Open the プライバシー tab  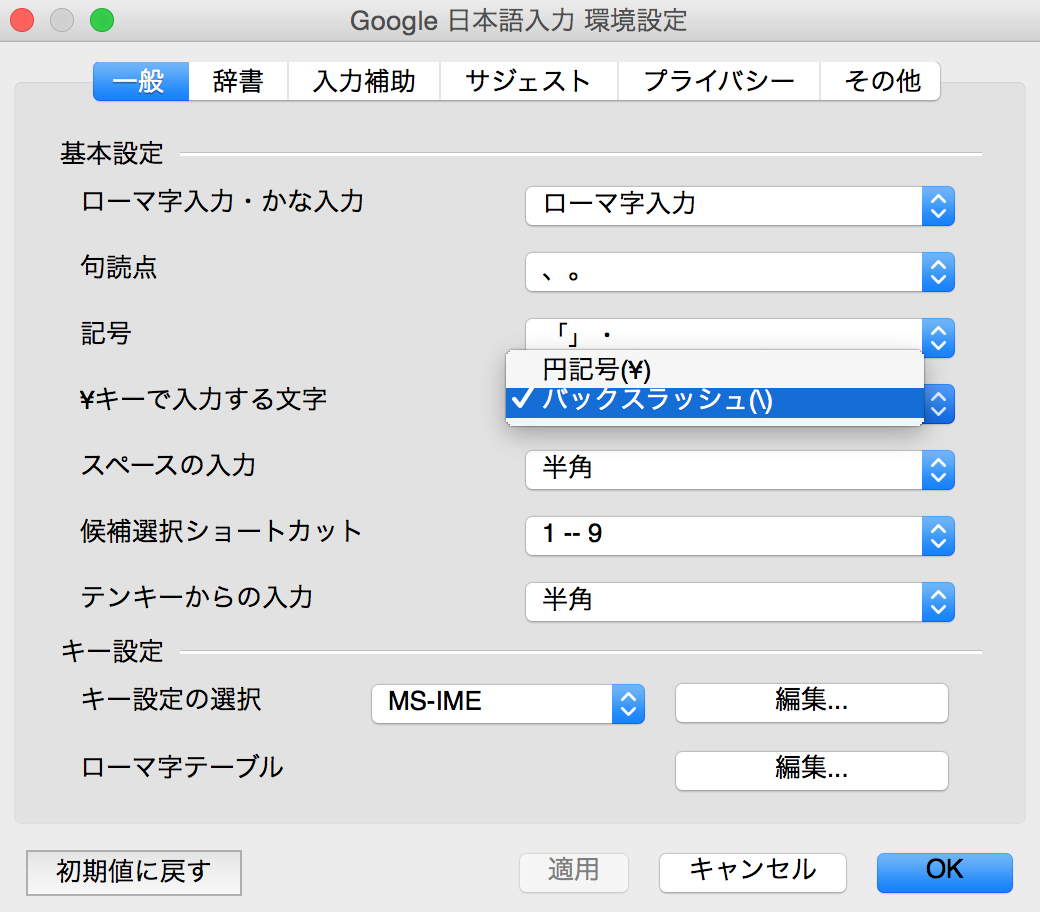click(719, 81)
